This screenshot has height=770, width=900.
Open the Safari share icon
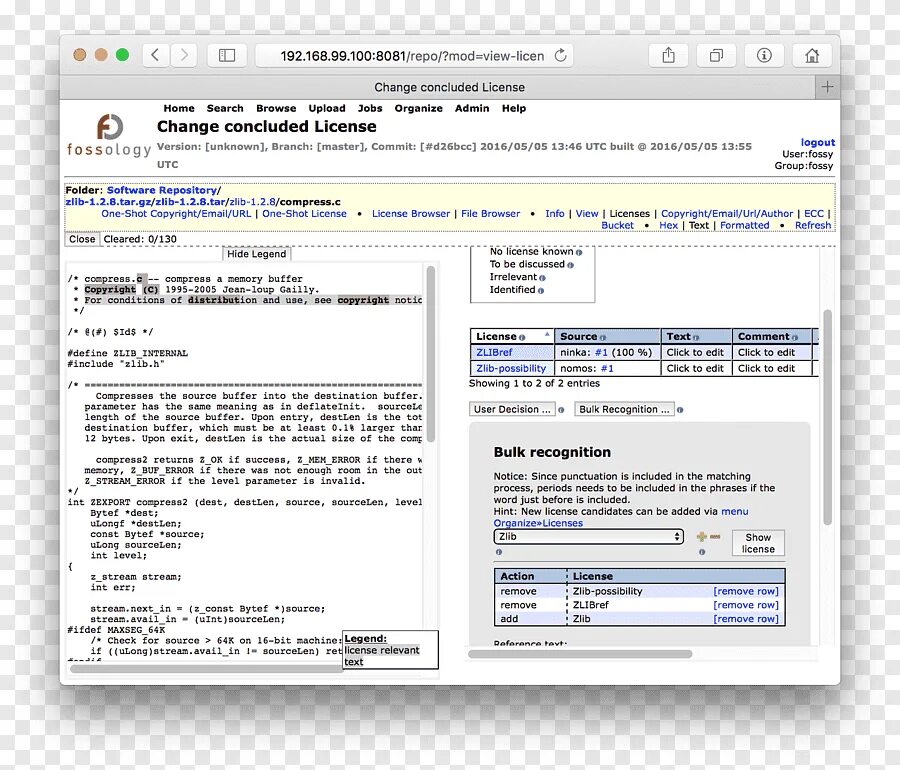tap(668, 55)
